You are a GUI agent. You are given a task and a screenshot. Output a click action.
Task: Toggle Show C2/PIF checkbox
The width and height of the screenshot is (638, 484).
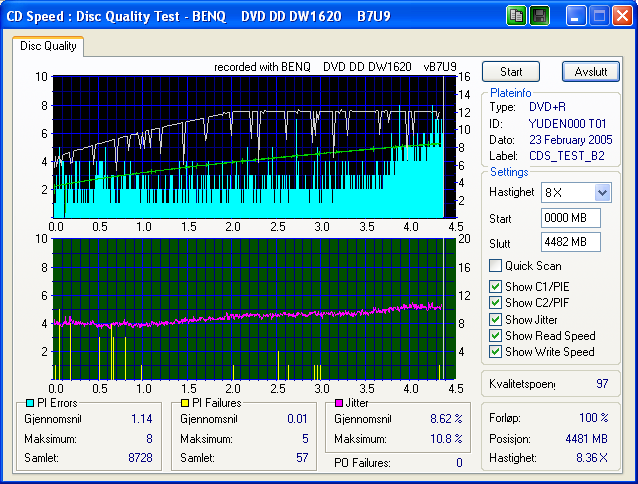click(495, 303)
